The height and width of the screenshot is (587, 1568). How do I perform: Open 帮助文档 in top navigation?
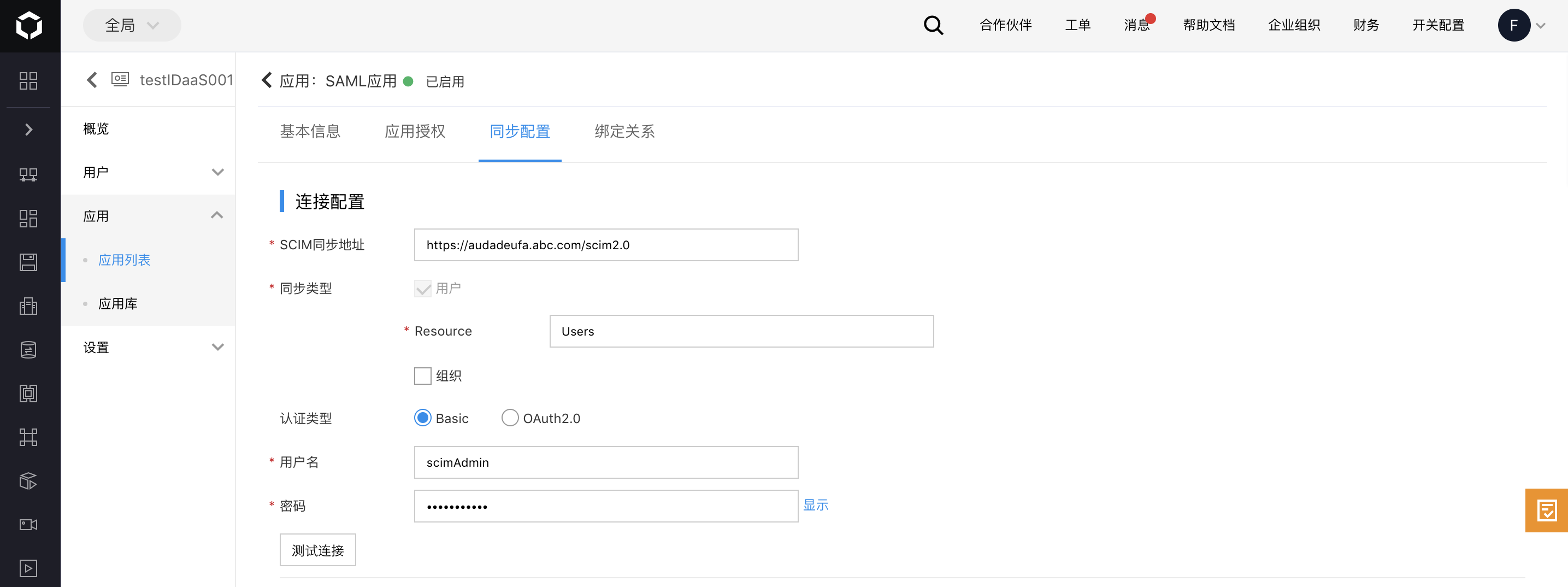coord(1209,25)
